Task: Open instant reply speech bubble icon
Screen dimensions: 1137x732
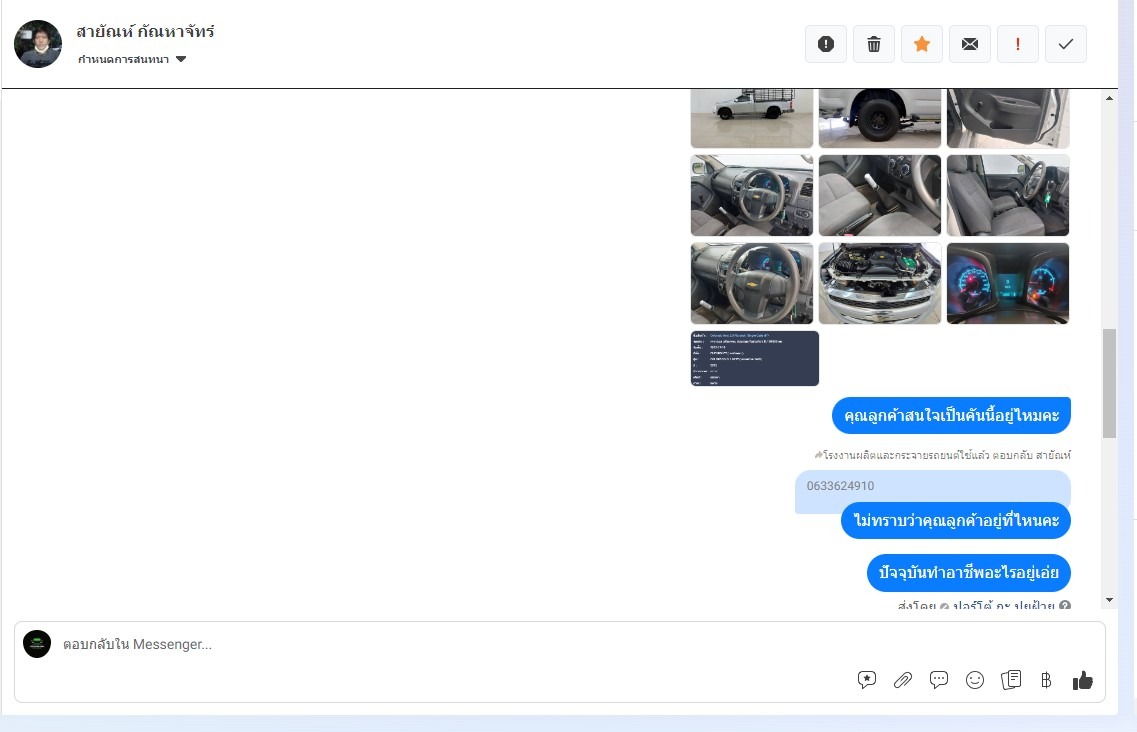Action: click(x=938, y=680)
